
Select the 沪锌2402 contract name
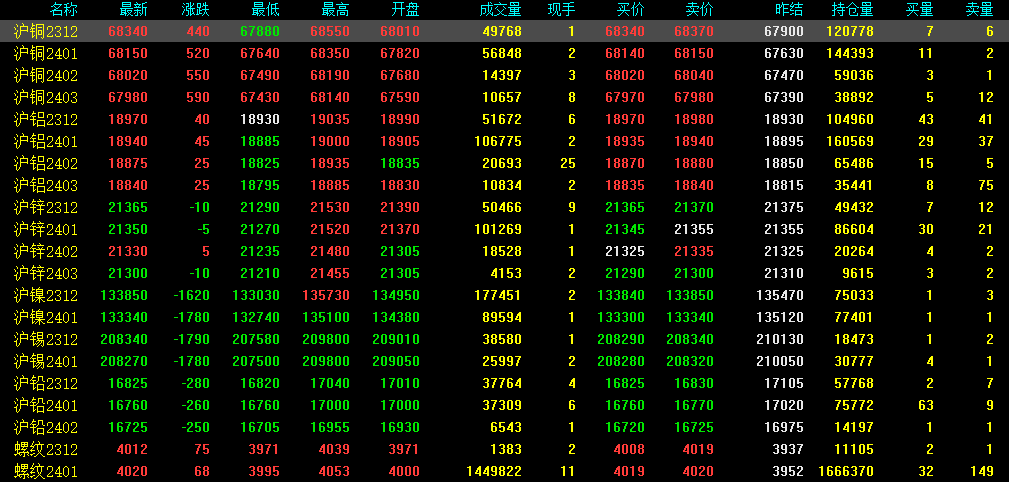(46, 252)
